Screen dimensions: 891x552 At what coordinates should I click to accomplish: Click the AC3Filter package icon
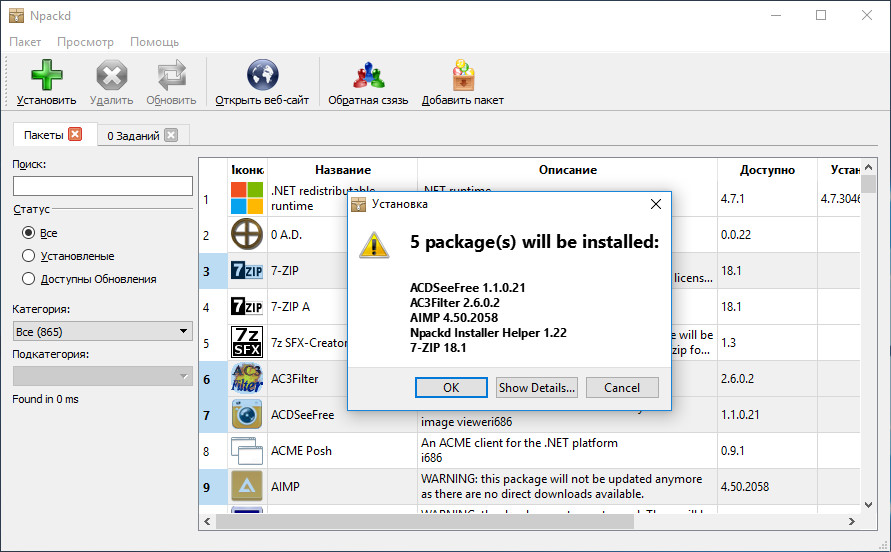[247, 379]
